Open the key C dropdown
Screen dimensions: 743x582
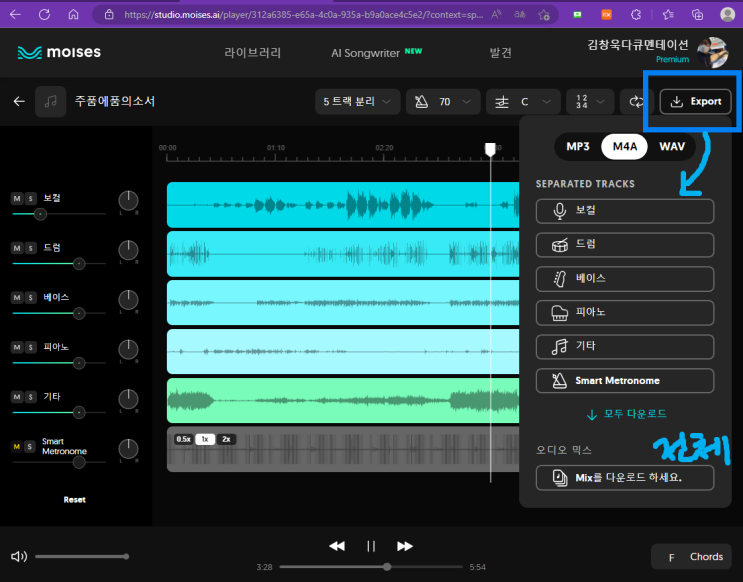click(x=523, y=101)
